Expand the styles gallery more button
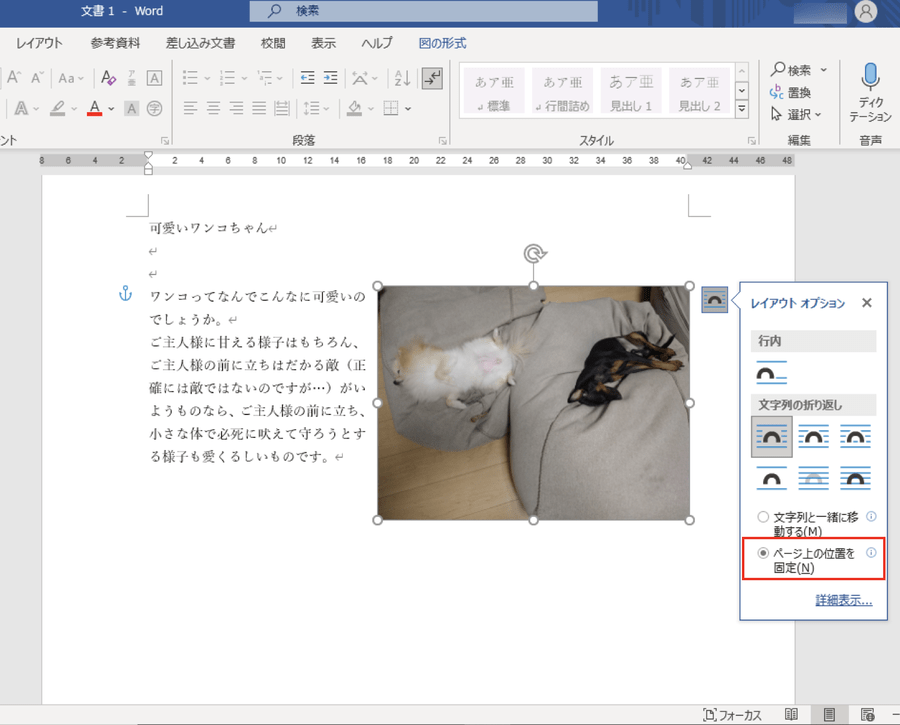Screen dimensions: 900x725 742,108
